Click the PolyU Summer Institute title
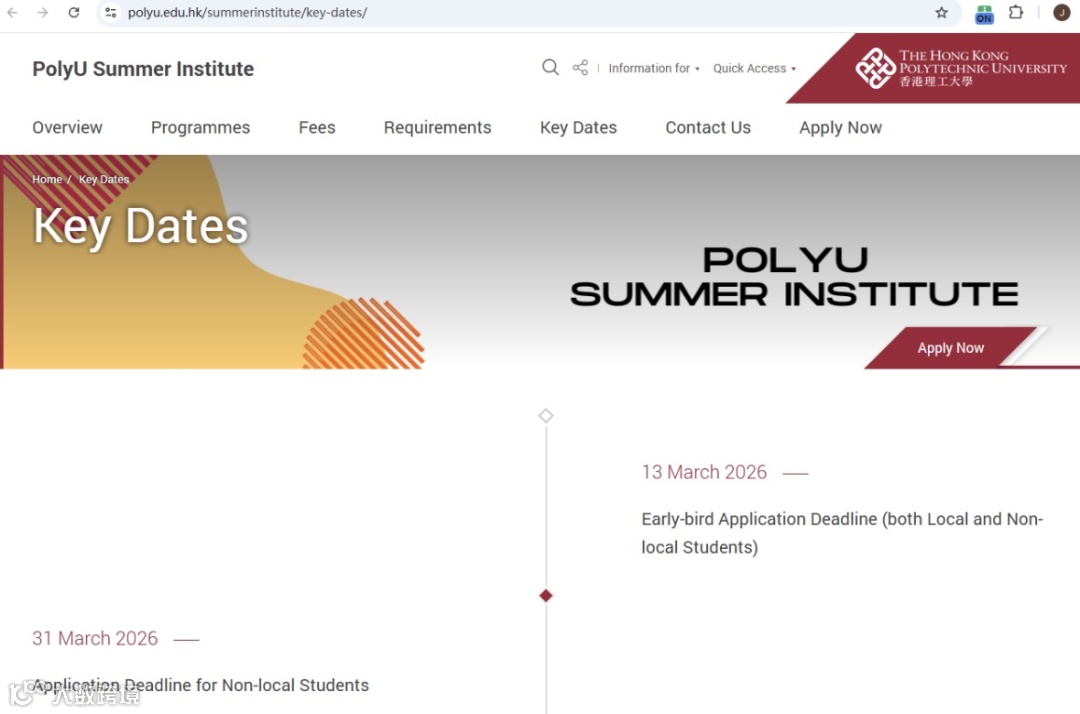 tap(143, 69)
